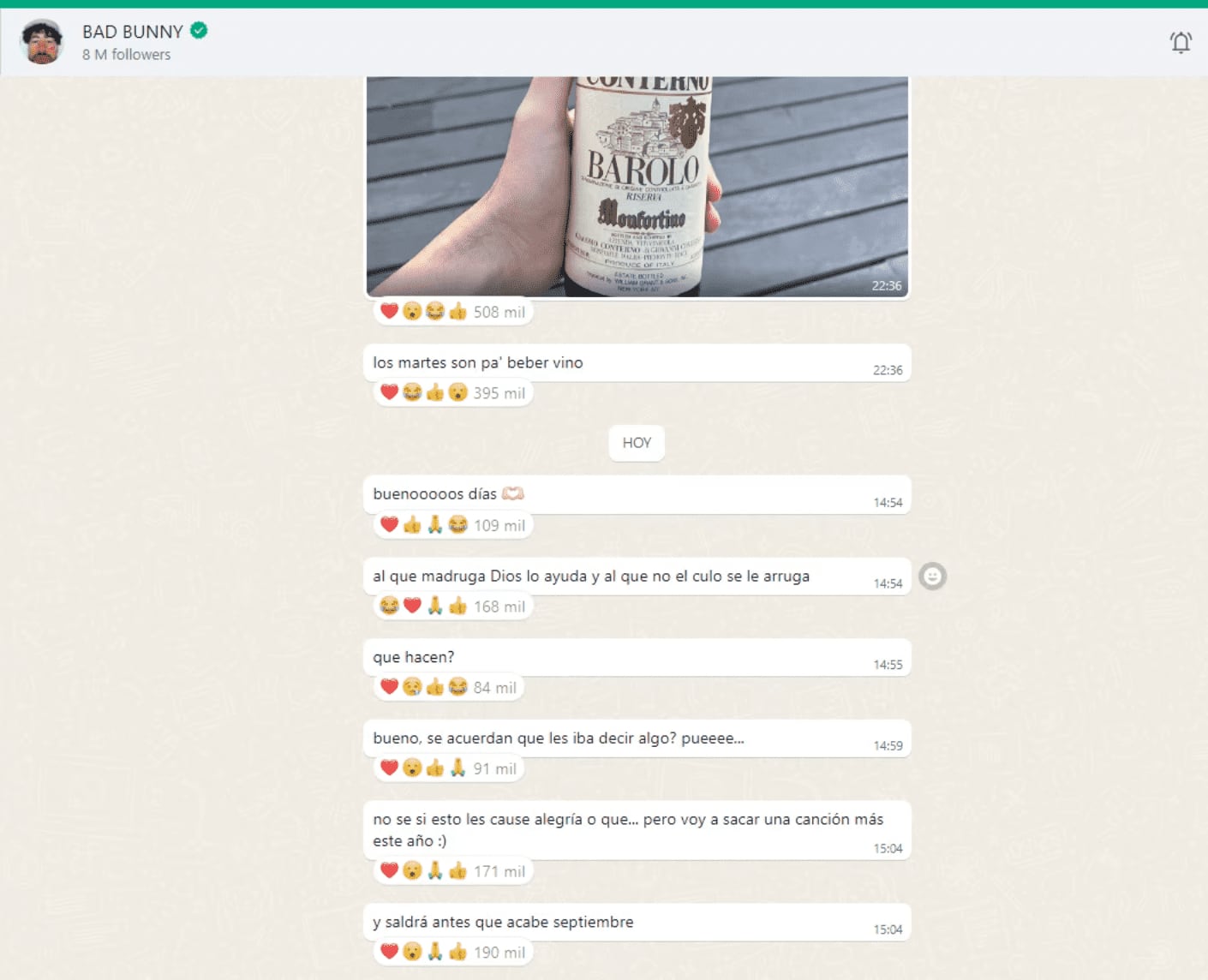Click message about 'una canción más este año'
This screenshot has width=1208, height=980.
pyautogui.click(x=627, y=829)
